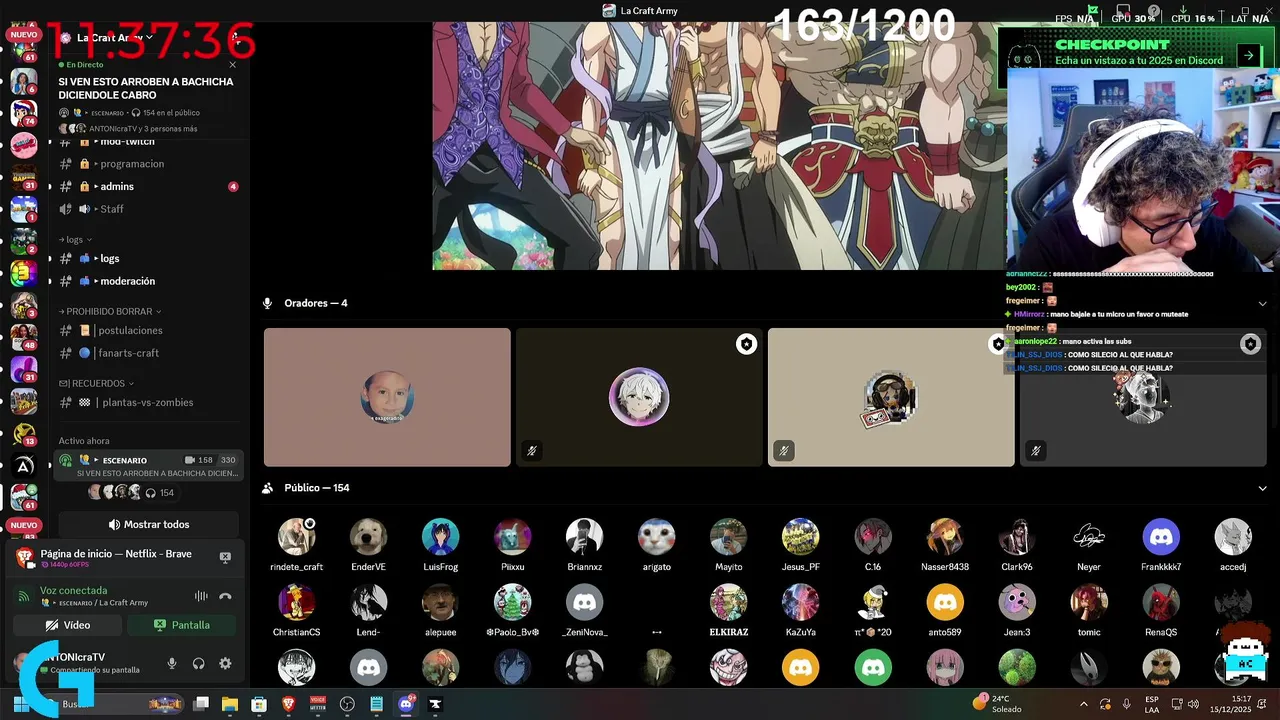1280x720 pixels.
Task: Disconnect from voice with hang-up icon
Action: coord(225,596)
